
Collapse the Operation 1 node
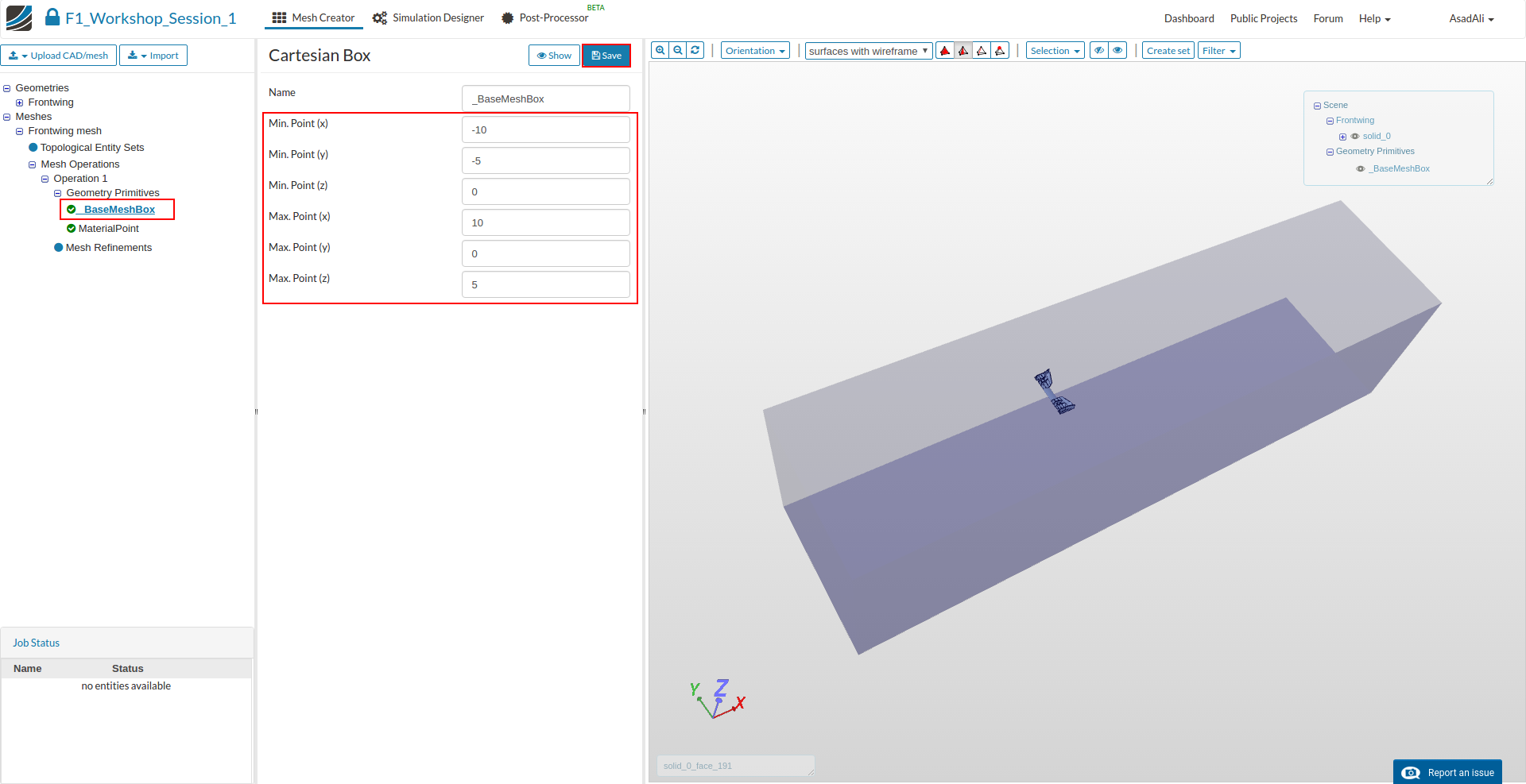click(x=45, y=180)
